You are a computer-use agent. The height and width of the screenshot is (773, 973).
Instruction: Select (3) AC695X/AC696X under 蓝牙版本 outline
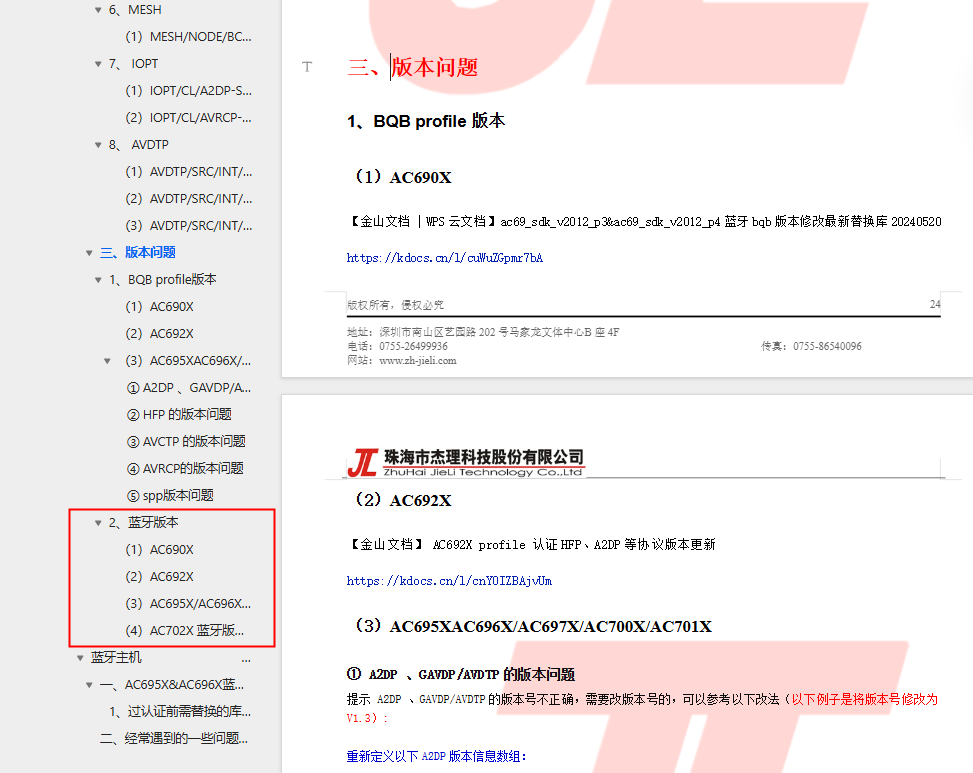pos(188,604)
